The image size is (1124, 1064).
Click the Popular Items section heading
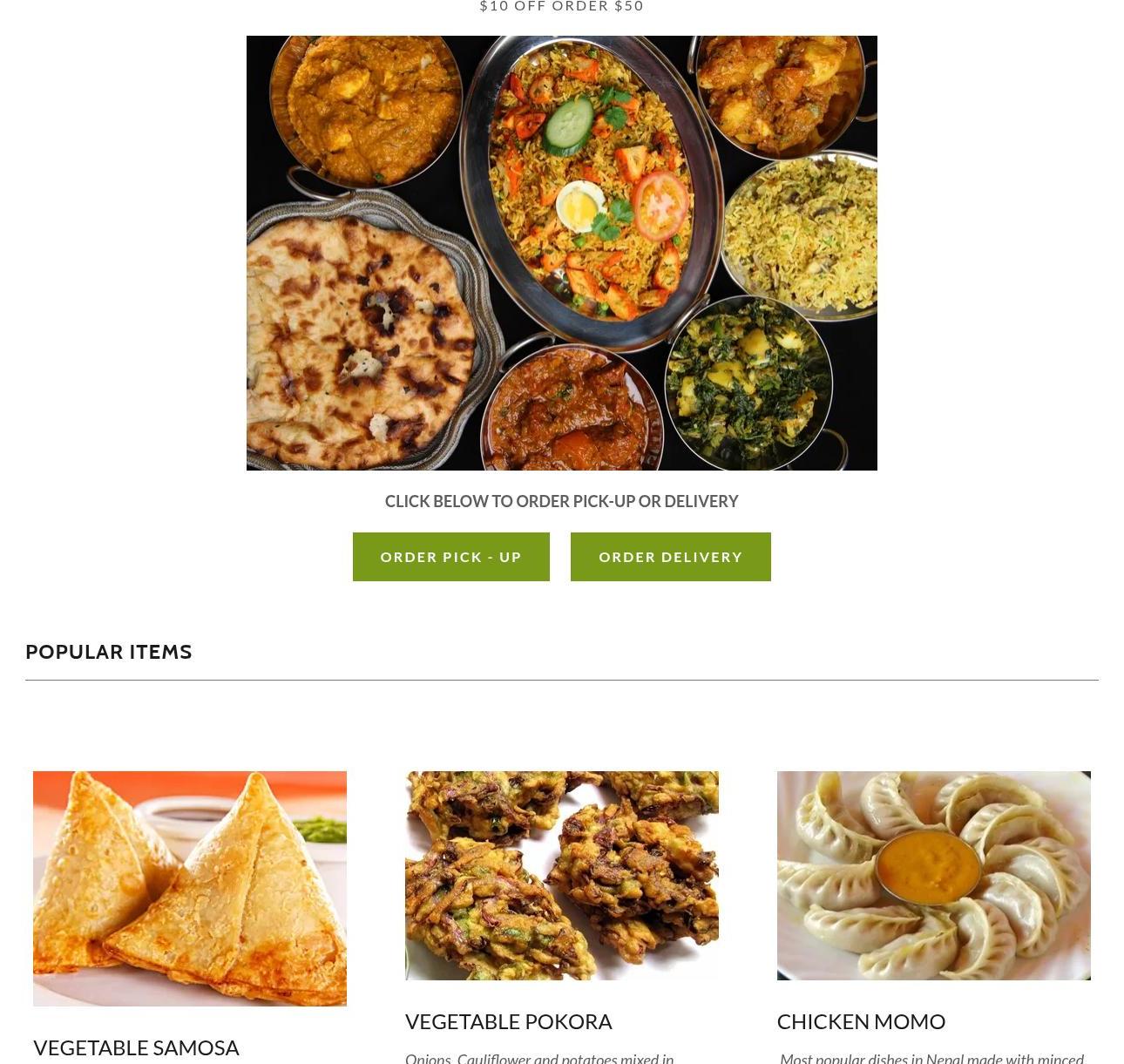pos(109,652)
